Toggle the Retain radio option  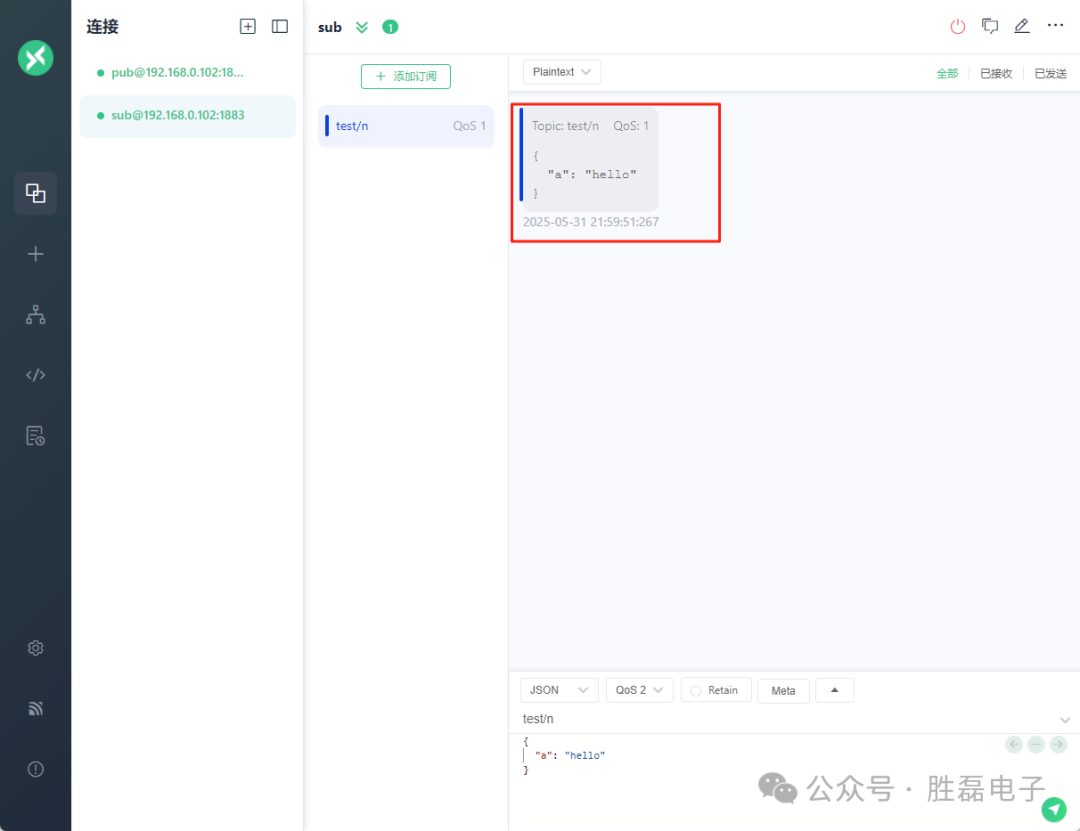[716, 690]
